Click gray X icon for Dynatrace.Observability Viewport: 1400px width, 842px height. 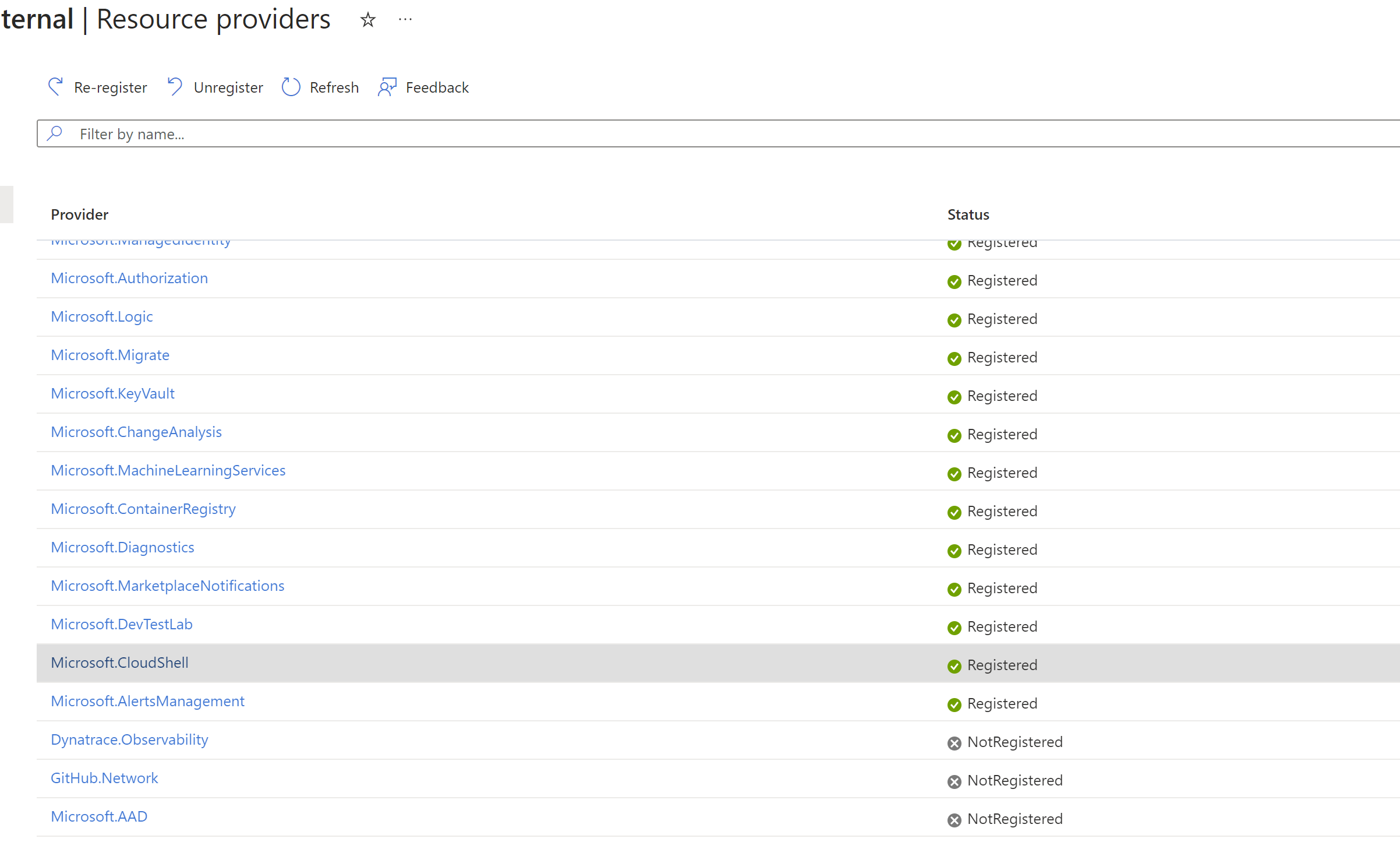pyautogui.click(x=954, y=743)
